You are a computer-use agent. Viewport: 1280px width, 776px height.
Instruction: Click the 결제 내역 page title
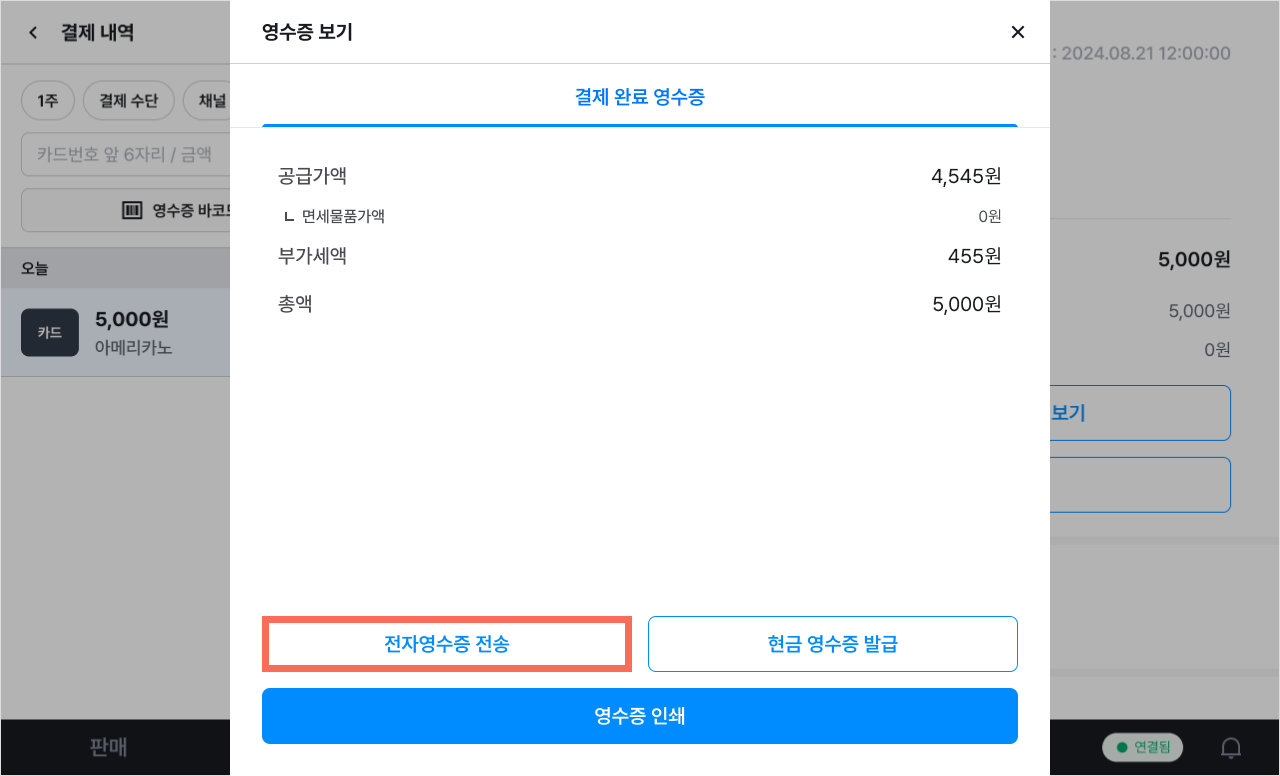[x=97, y=32]
